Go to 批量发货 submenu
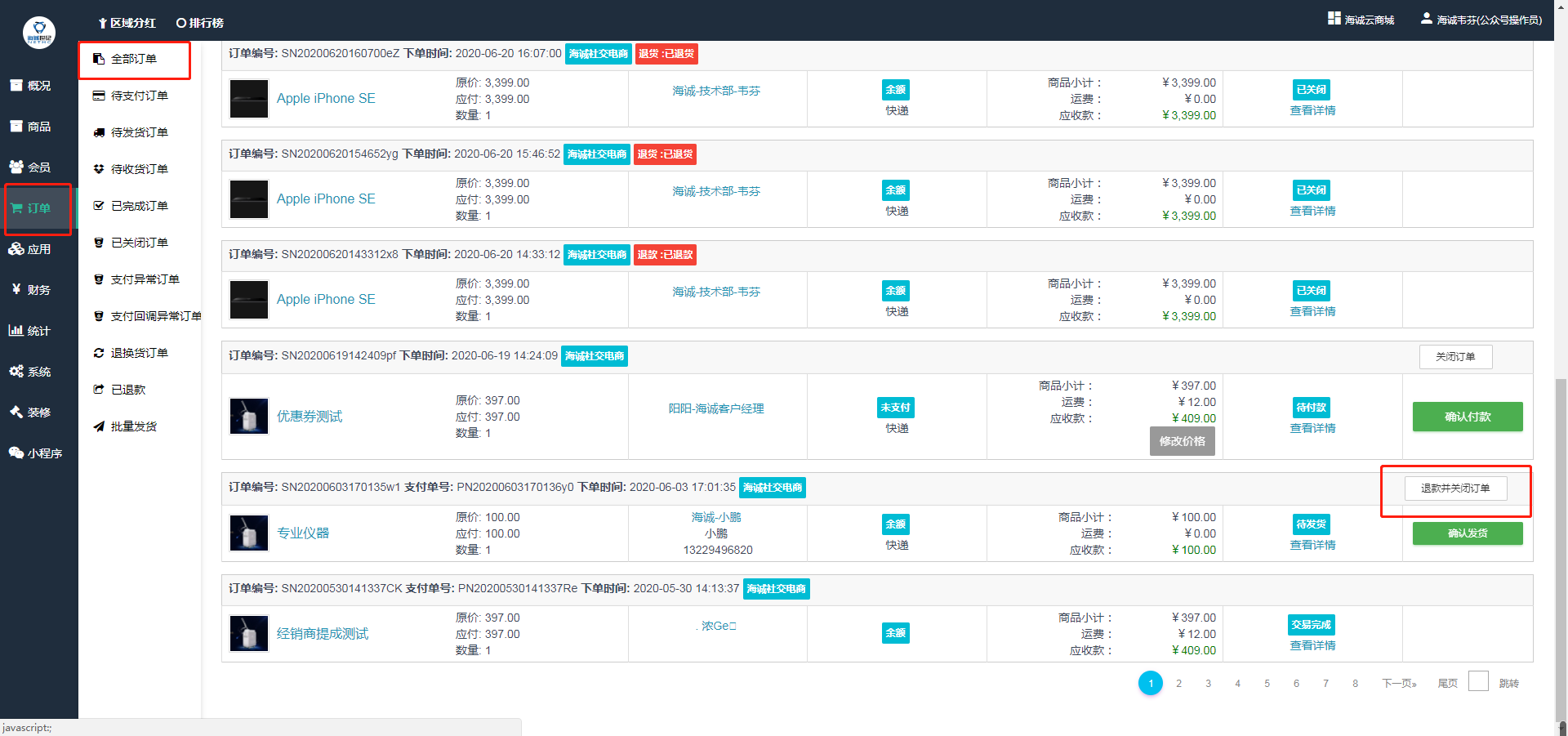This screenshot has height=736, width=1568. point(134,426)
